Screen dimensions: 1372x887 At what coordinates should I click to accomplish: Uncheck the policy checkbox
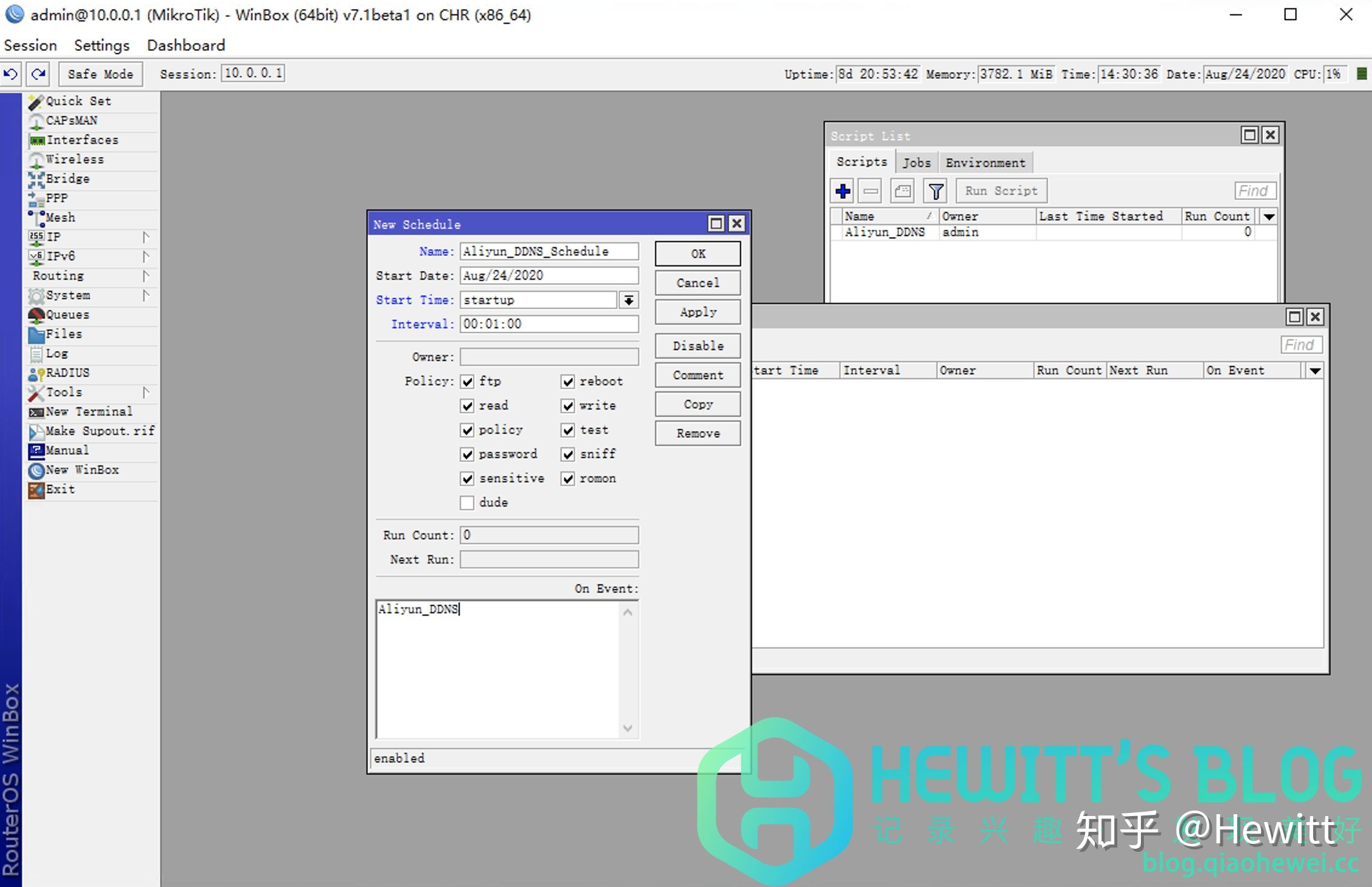467,430
